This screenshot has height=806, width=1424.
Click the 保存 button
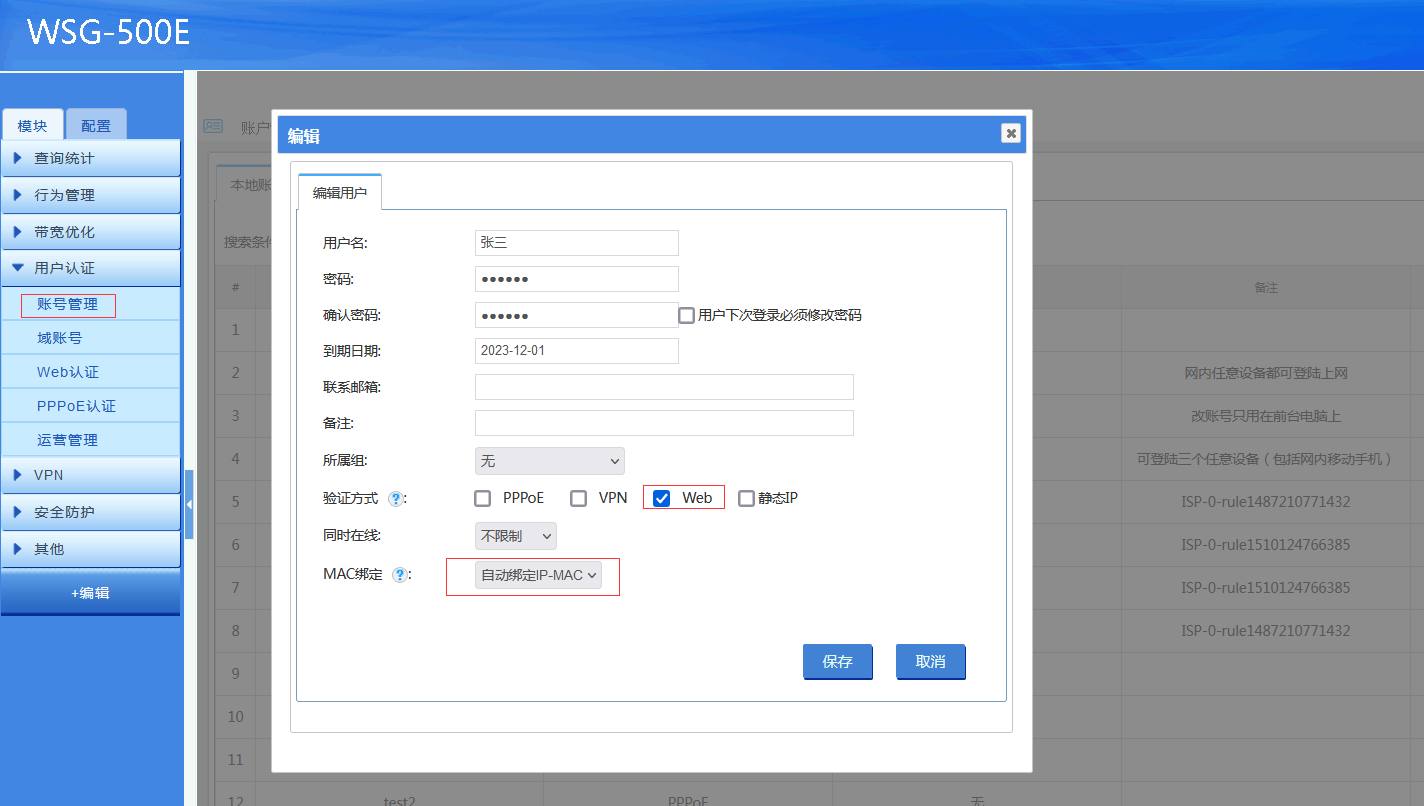point(837,662)
